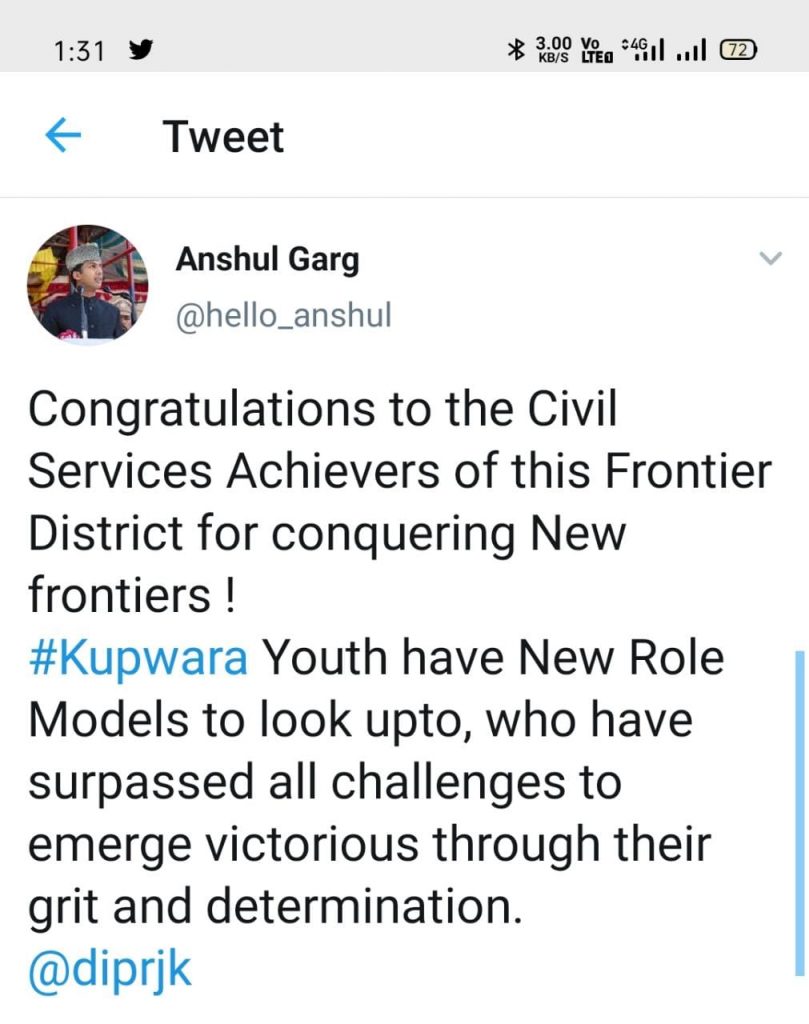Tap the Twitter bird notification icon
809x1024 pixels.
tap(142, 50)
